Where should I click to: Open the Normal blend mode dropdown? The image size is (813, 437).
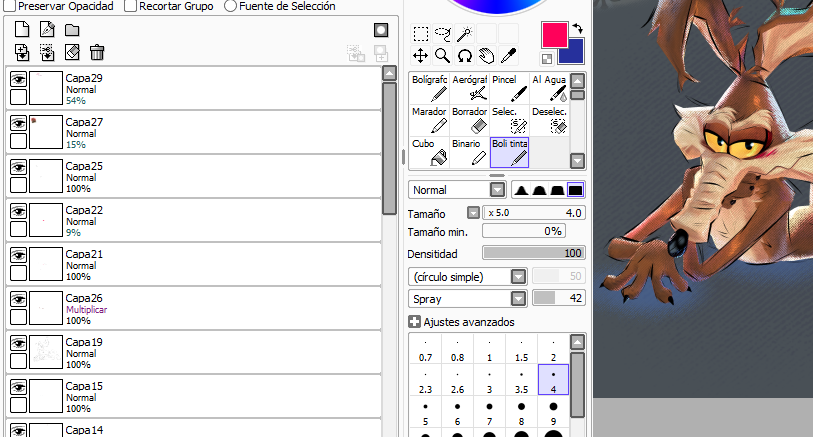[498, 190]
